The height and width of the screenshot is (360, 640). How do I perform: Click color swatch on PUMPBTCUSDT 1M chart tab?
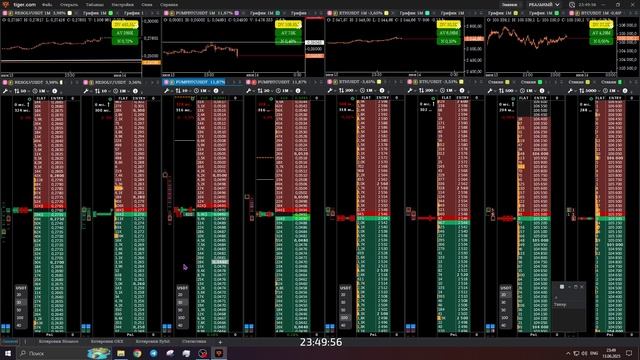coord(237,13)
